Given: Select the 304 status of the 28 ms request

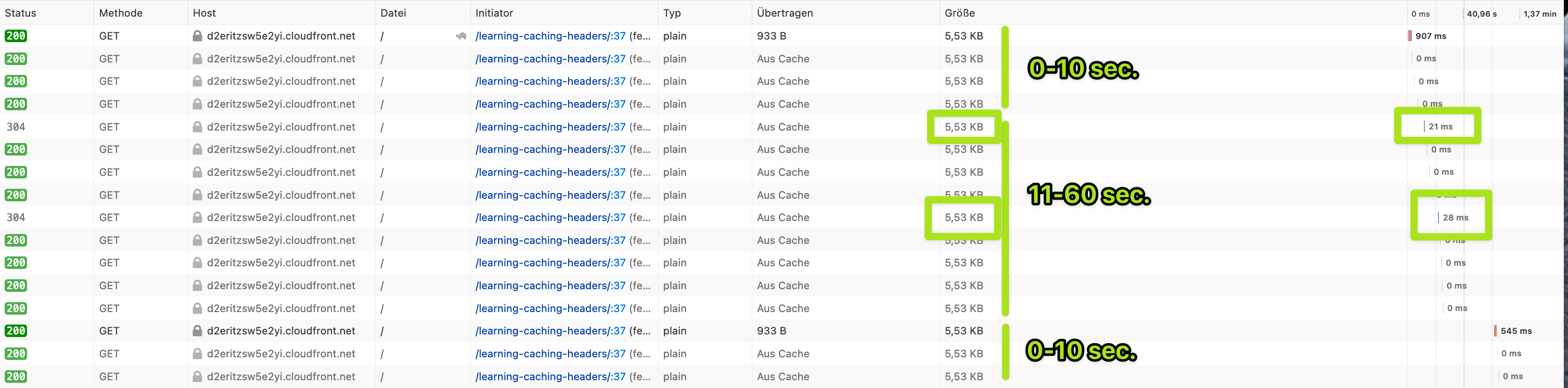Looking at the screenshot, I should point(16,218).
